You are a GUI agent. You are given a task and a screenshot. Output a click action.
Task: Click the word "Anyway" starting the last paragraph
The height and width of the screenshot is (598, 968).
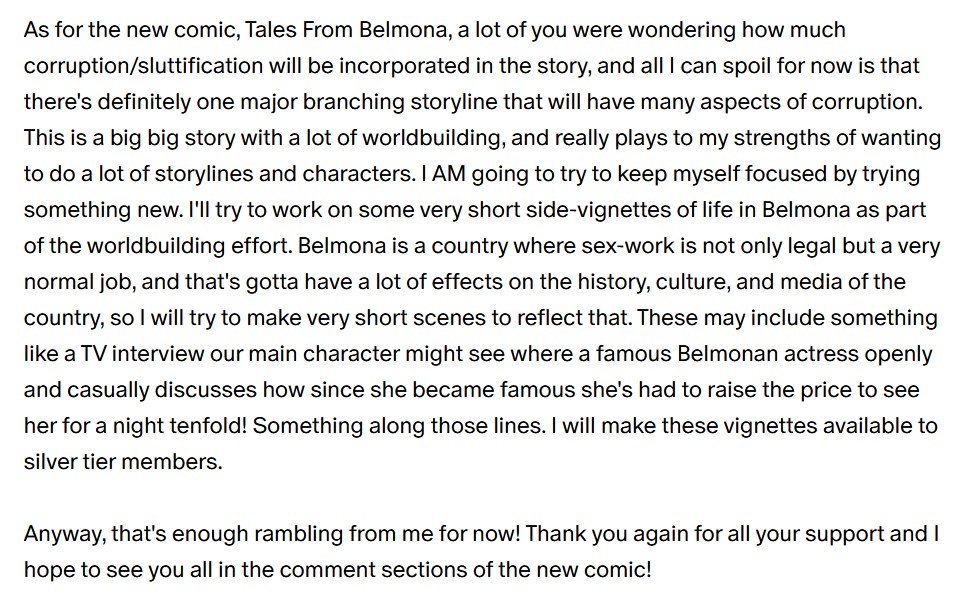pyautogui.click(x=63, y=534)
